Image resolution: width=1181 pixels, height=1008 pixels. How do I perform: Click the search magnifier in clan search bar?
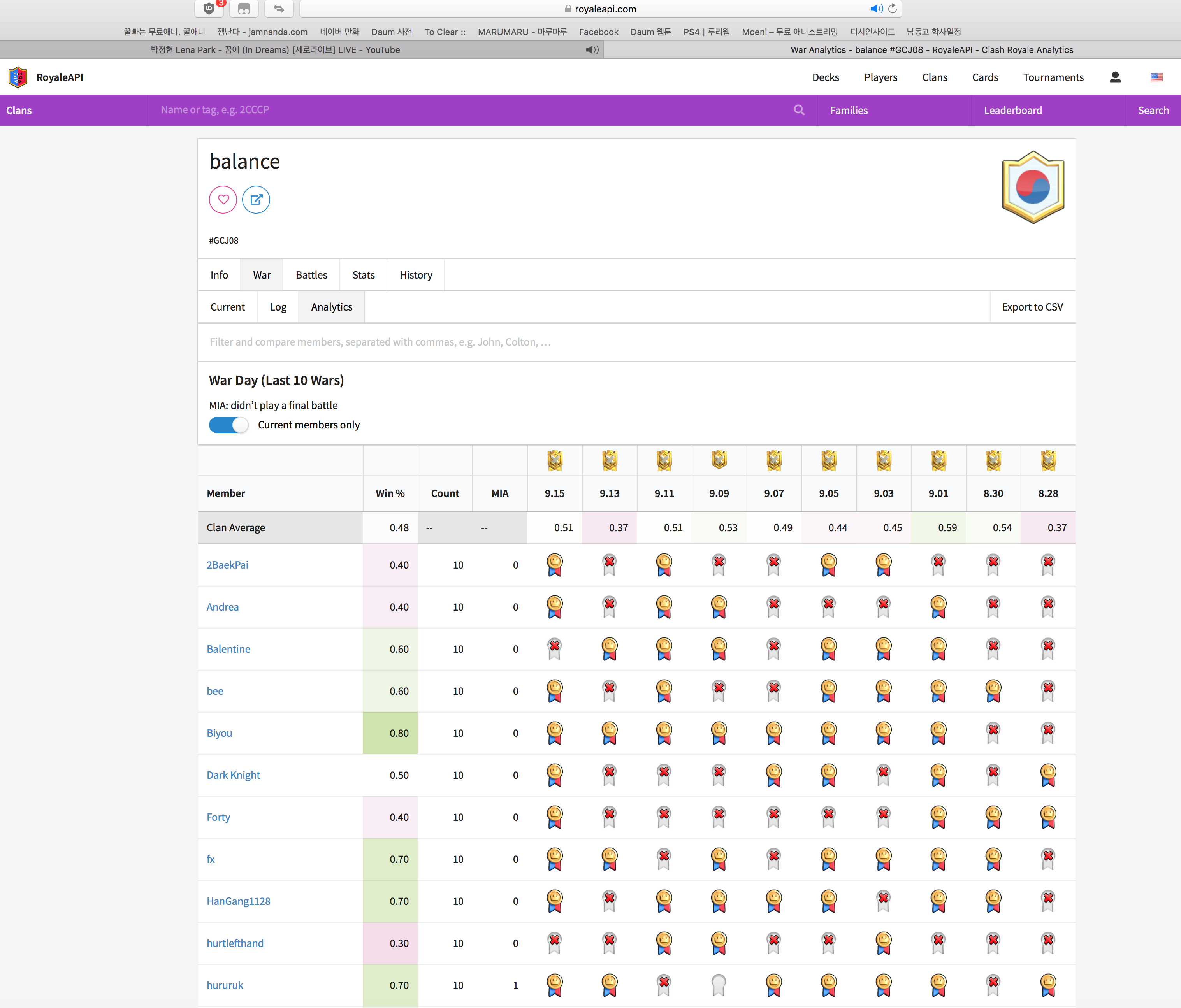pos(799,110)
